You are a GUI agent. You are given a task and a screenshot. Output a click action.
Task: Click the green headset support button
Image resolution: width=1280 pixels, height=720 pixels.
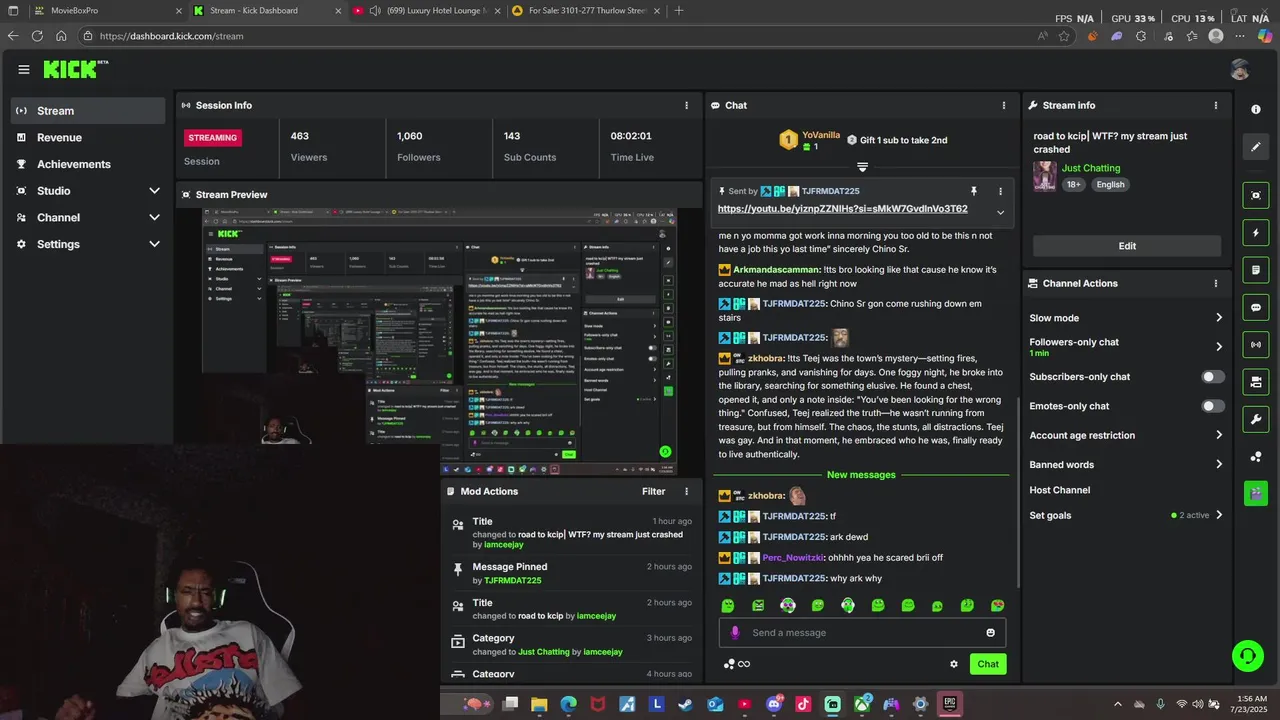(1247, 656)
